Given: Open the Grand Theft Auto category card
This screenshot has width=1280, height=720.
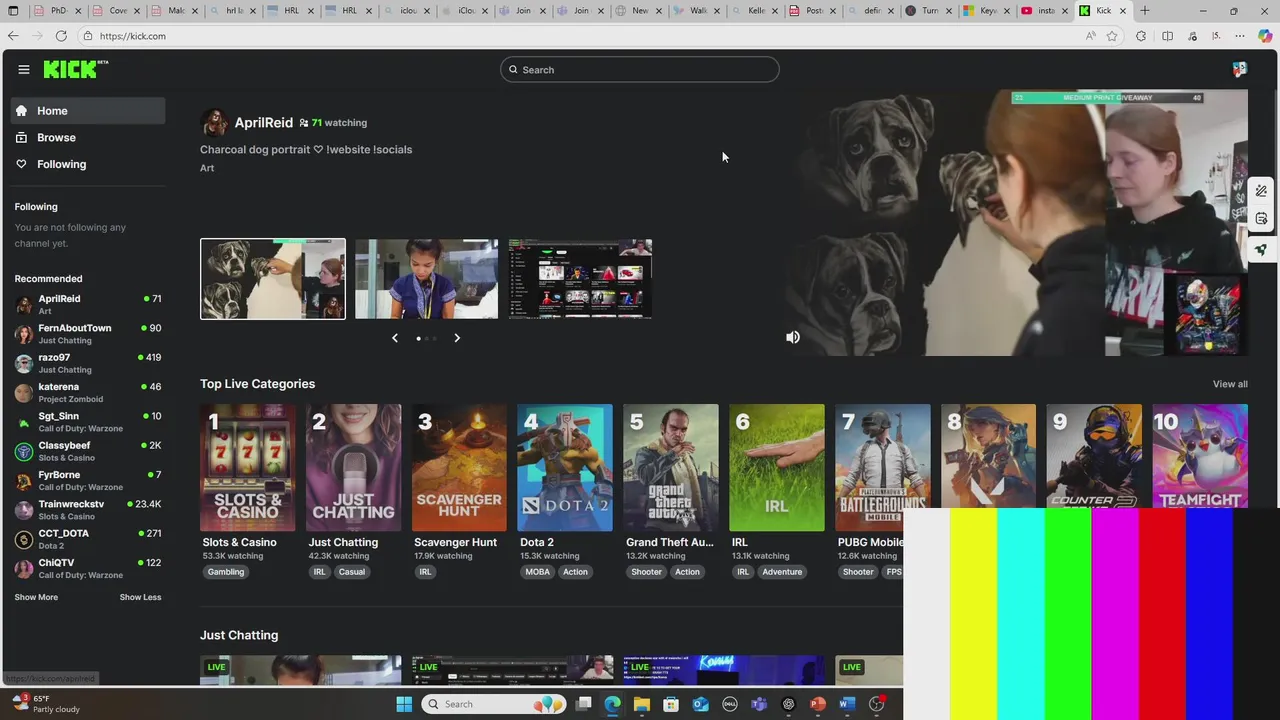Looking at the screenshot, I should tap(671, 468).
